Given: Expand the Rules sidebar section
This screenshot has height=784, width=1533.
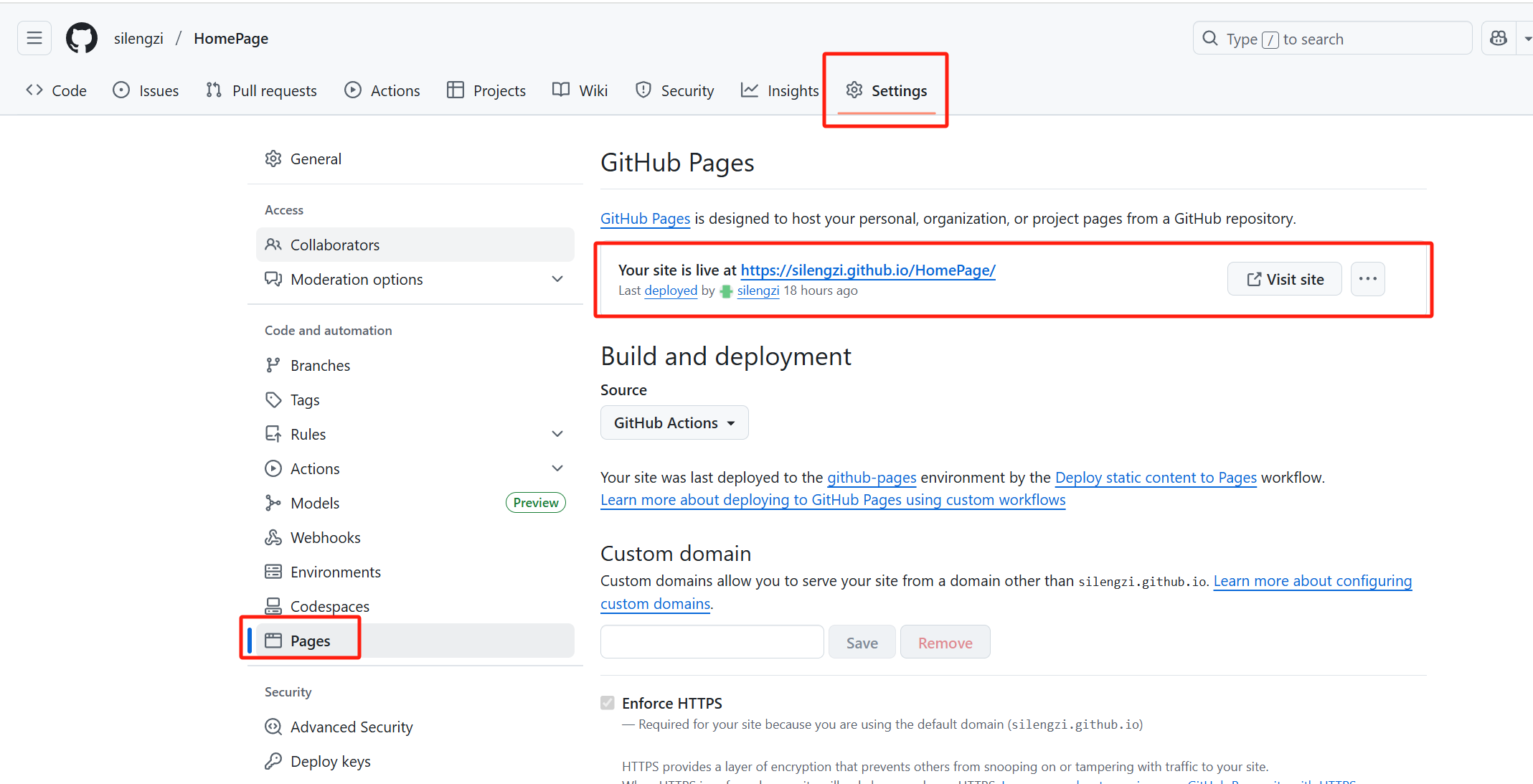Looking at the screenshot, I should click(557, 434).
